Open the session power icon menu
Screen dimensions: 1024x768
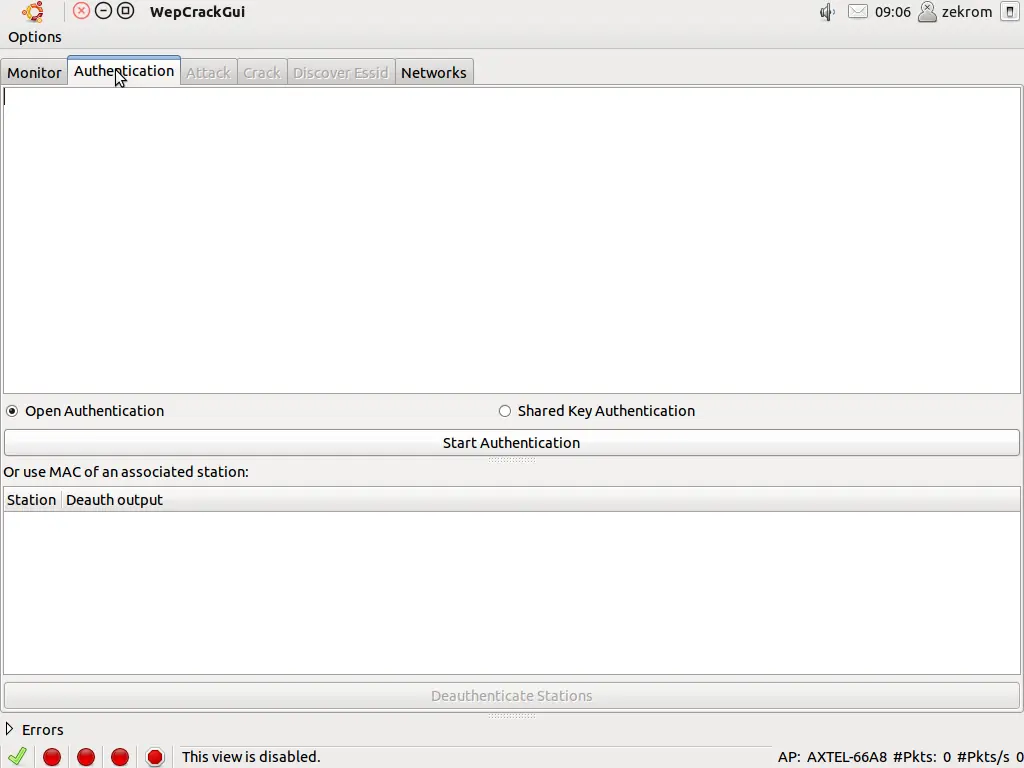[x=1010, y=12]
